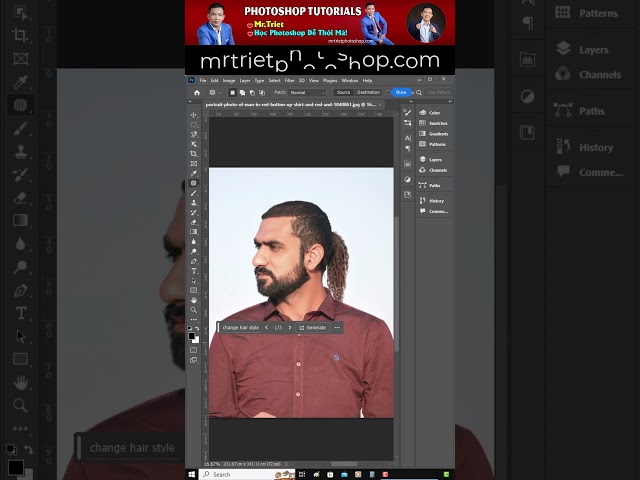The height and width of the screenshot is (480, 640).
Task: Open the search magnifier in options bar
Action: click(x=419, y=93)
